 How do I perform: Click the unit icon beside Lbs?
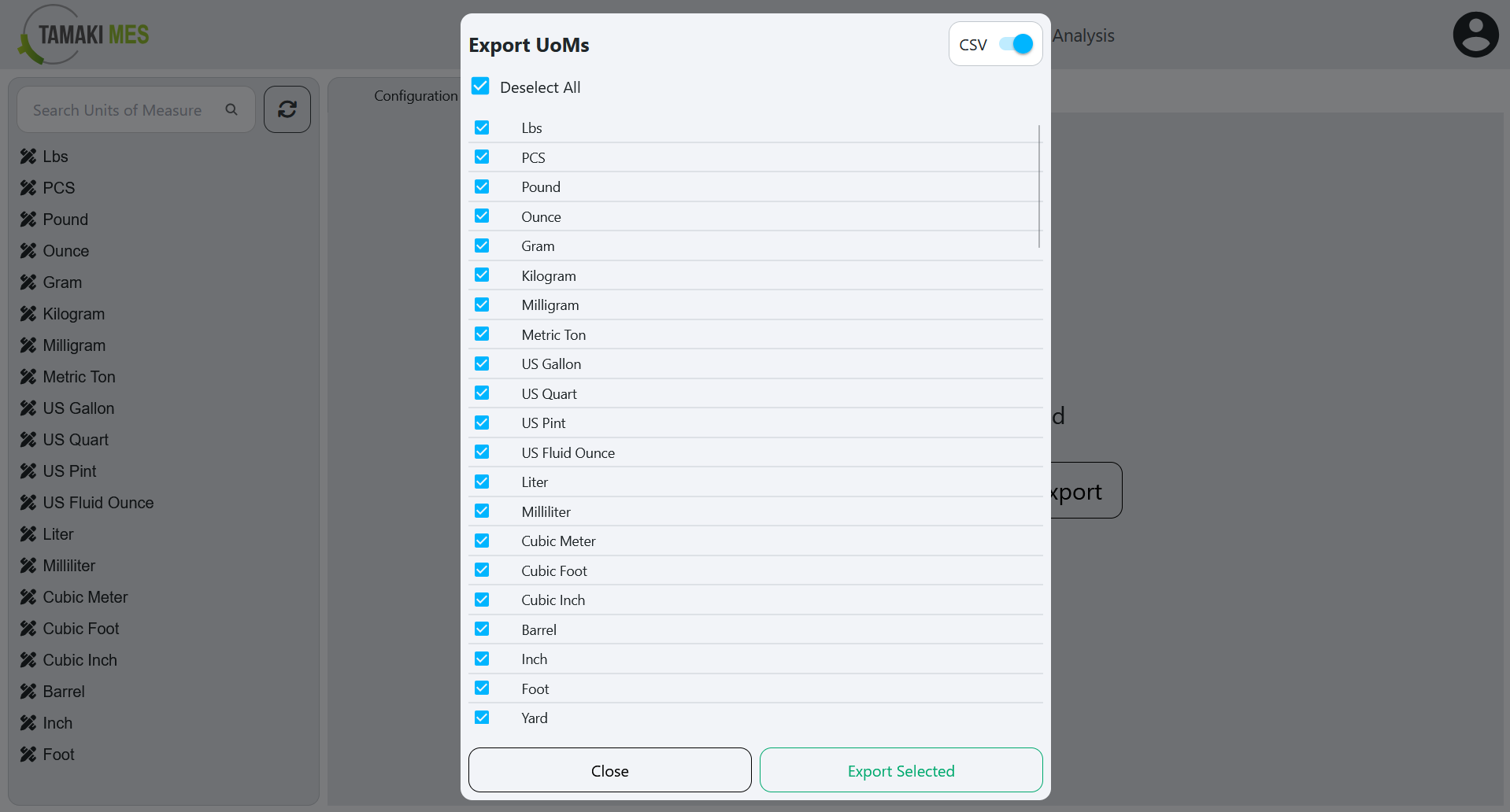(x=28, y=156)
